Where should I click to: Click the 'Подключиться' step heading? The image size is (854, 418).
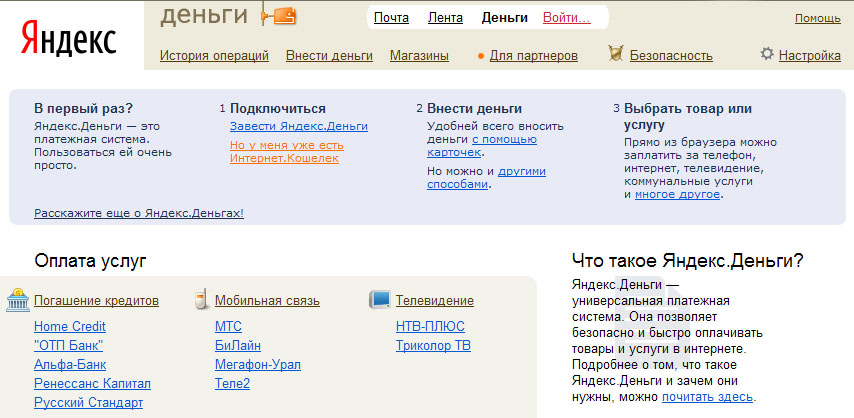pos(278,108)
